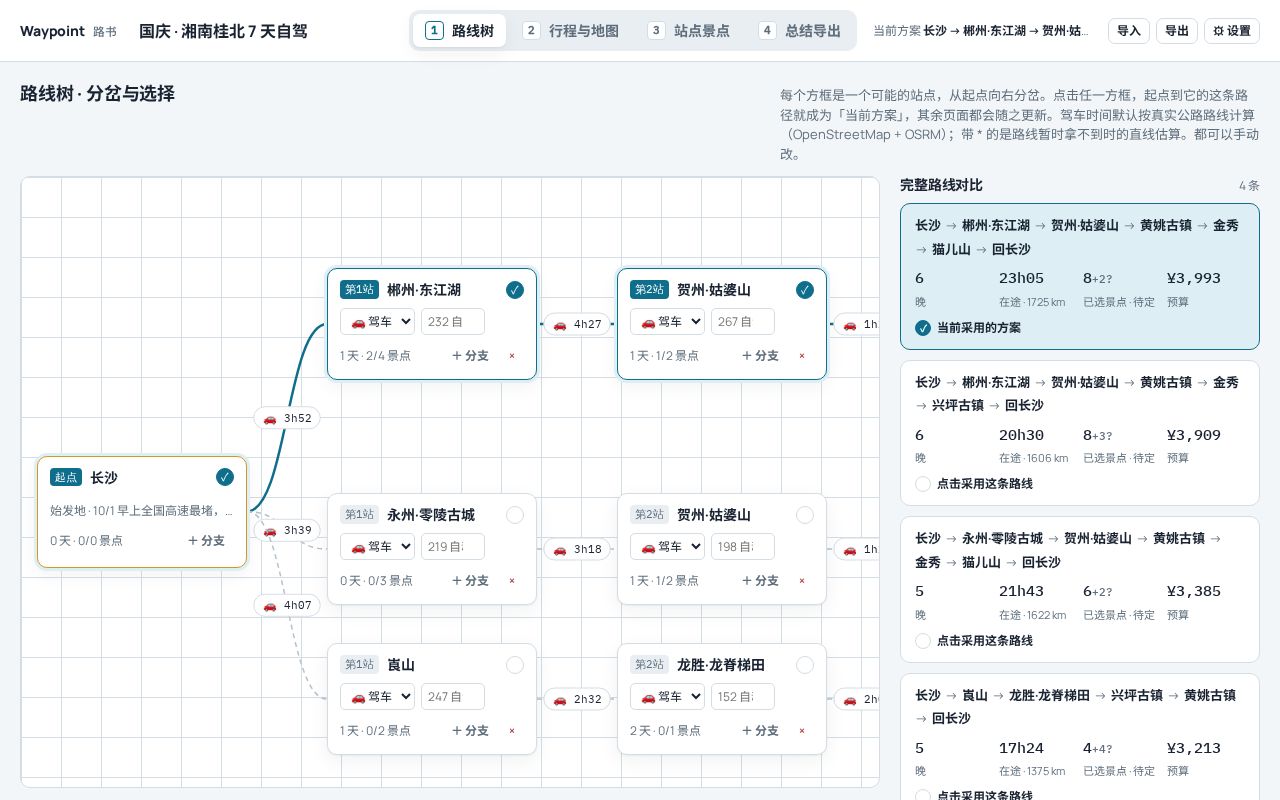
Task: Add branch on 永州·零陵古城 card
Action: [x=470, y=581]
